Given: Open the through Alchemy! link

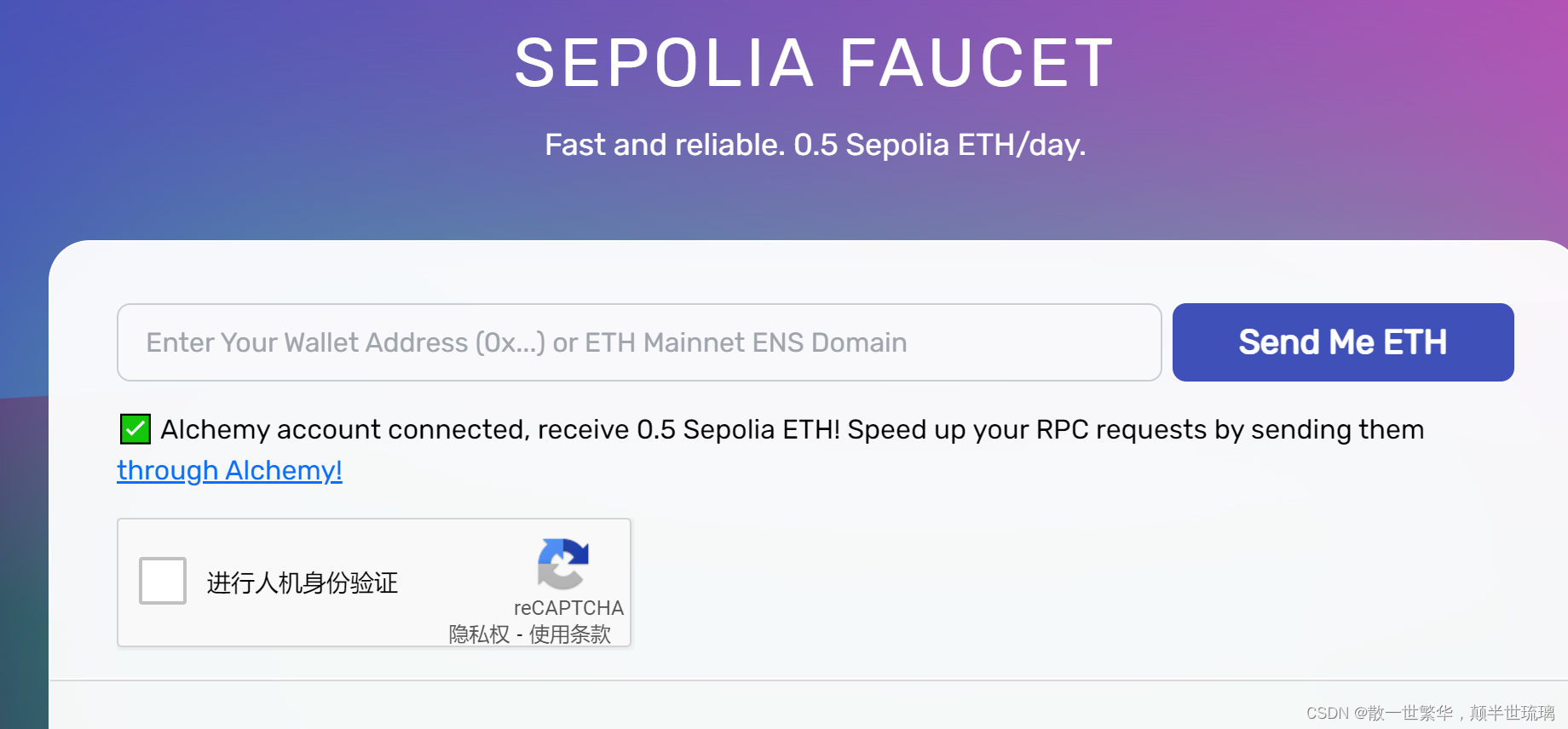Looking at the screenshot, I should [229, 470].
